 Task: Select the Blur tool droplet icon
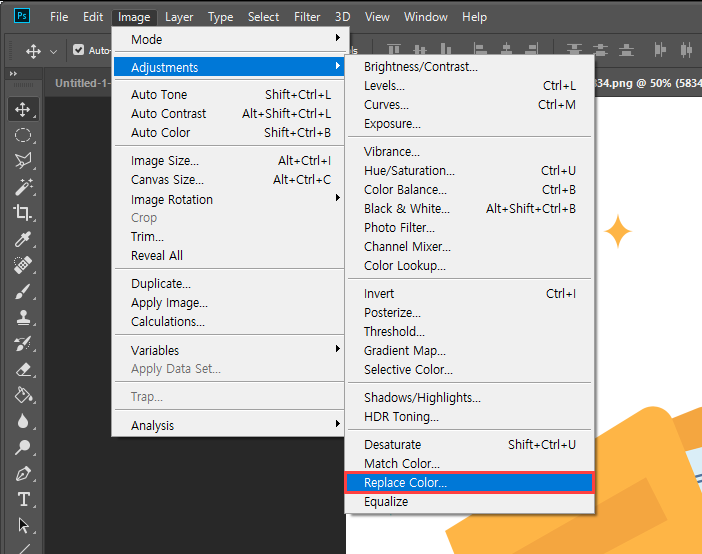click(x=23, y=421)
